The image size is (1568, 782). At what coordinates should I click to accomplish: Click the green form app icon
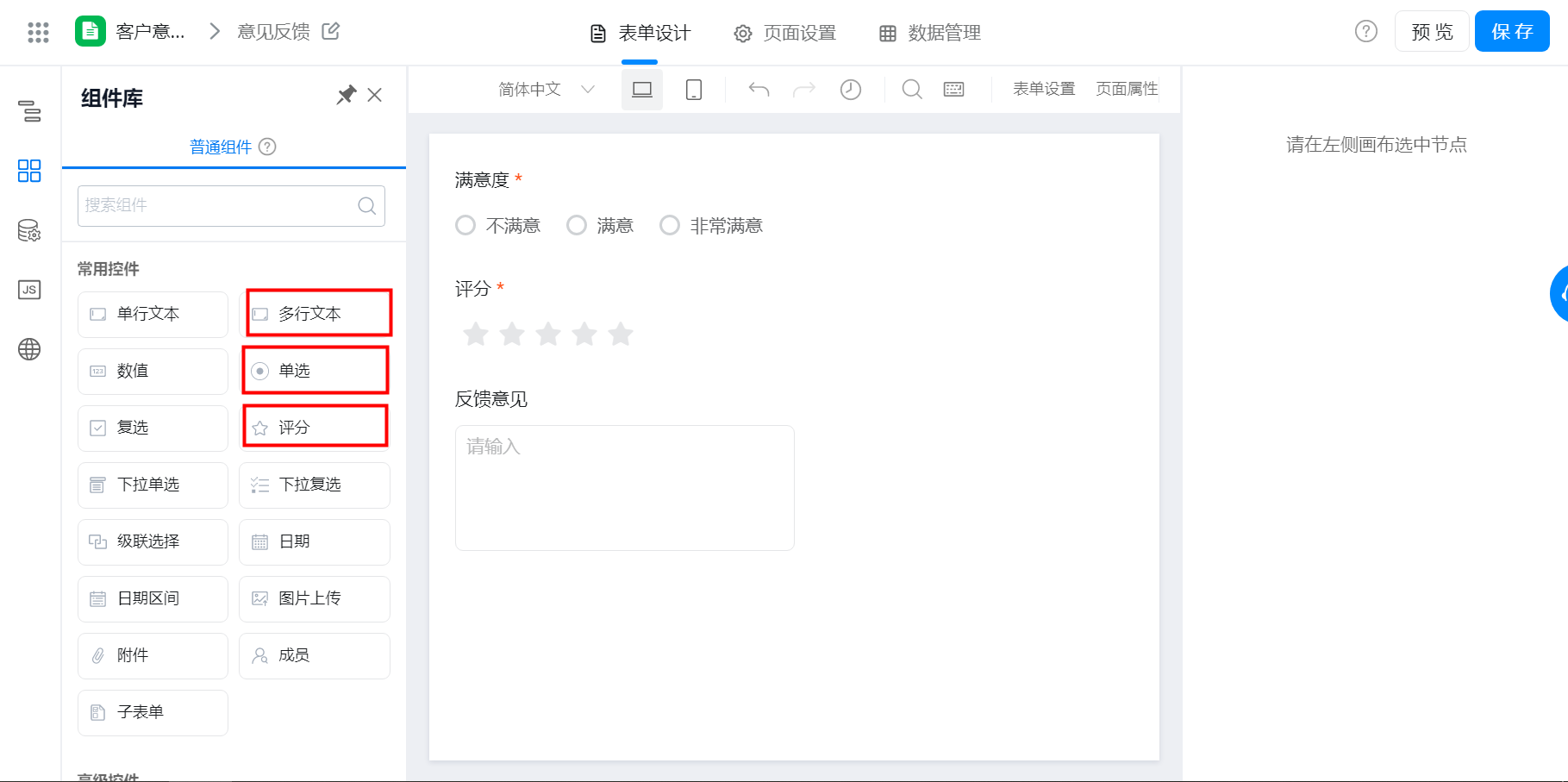pos(91,31)
